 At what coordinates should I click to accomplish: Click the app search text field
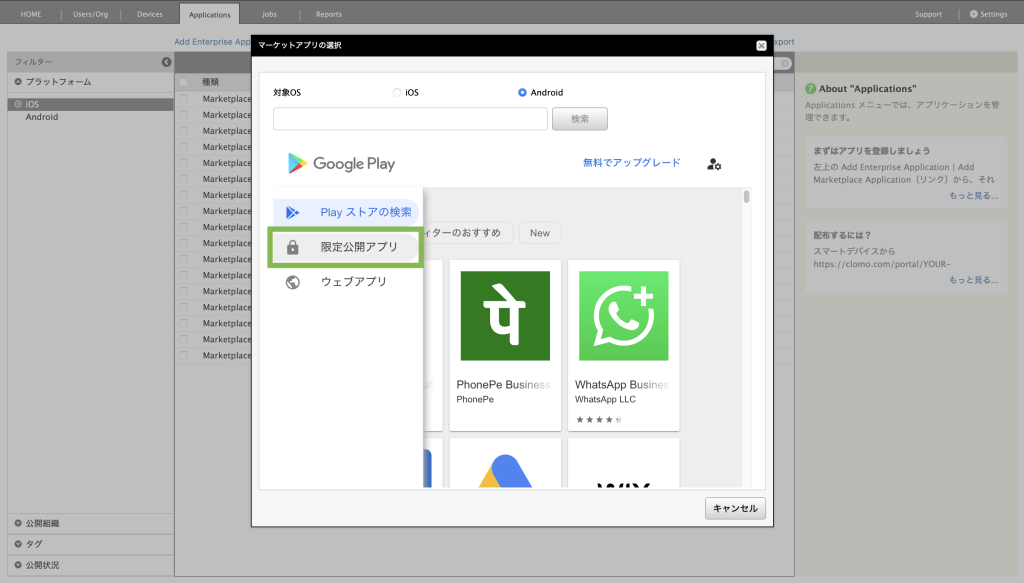point(410,119)
